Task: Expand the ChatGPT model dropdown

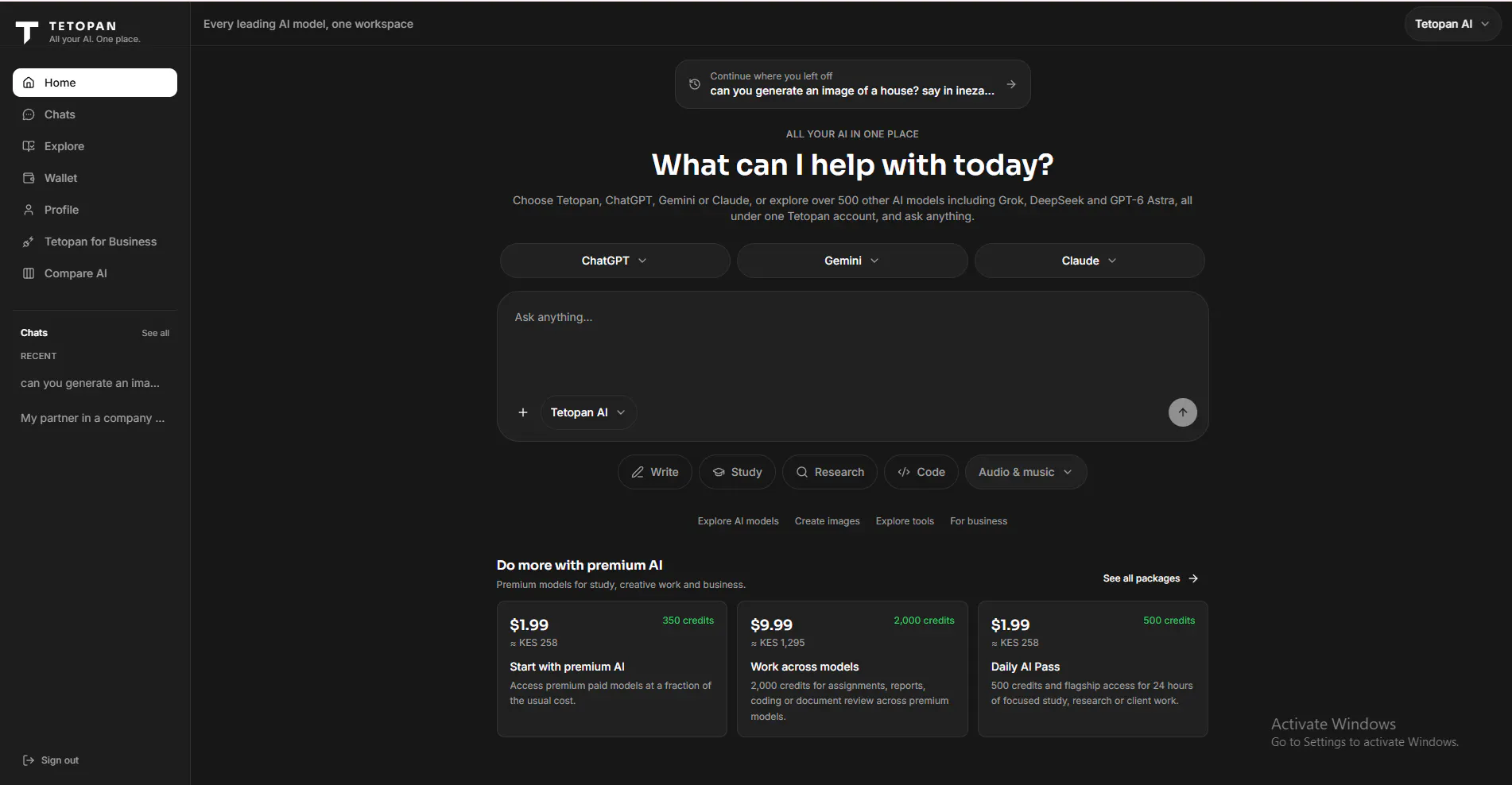Action: (614, 261)
